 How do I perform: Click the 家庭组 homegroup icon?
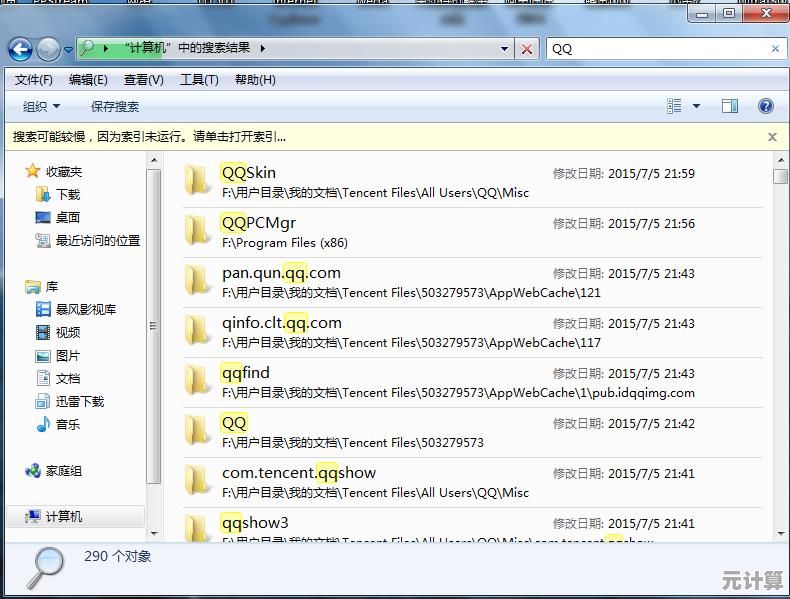tap(33, 471)
